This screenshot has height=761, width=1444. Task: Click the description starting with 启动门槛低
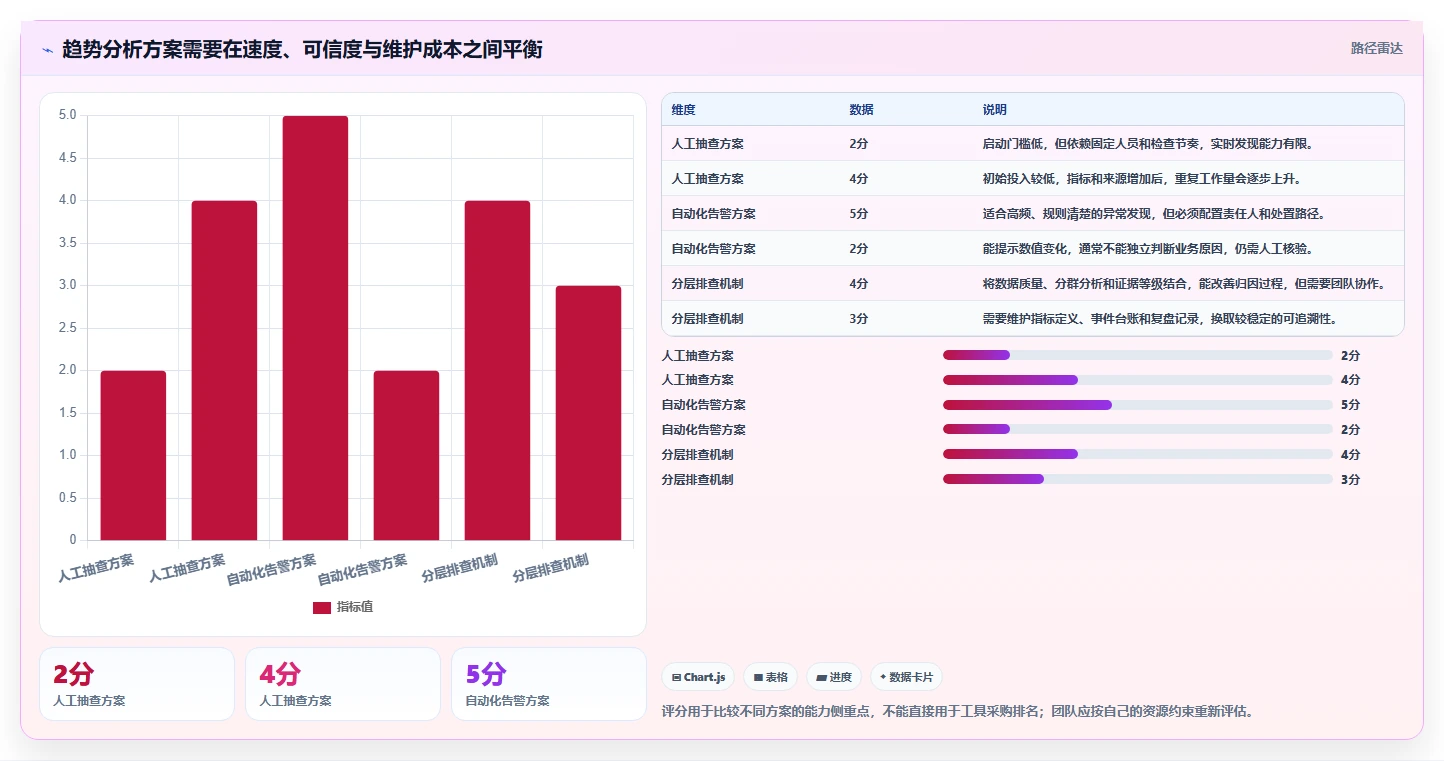tap(1147, 143)
